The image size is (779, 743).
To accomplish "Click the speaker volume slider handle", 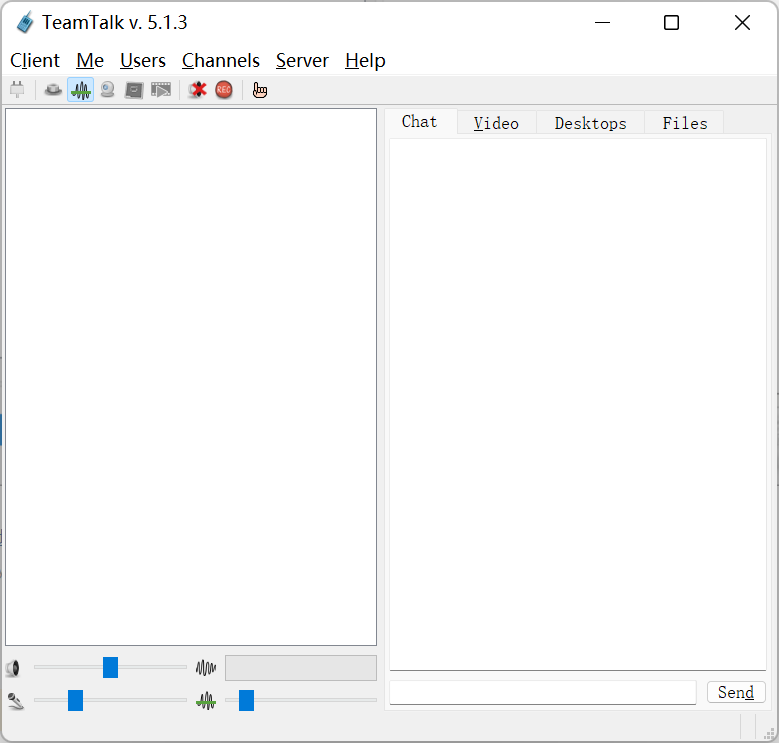I will pos(110,667).
